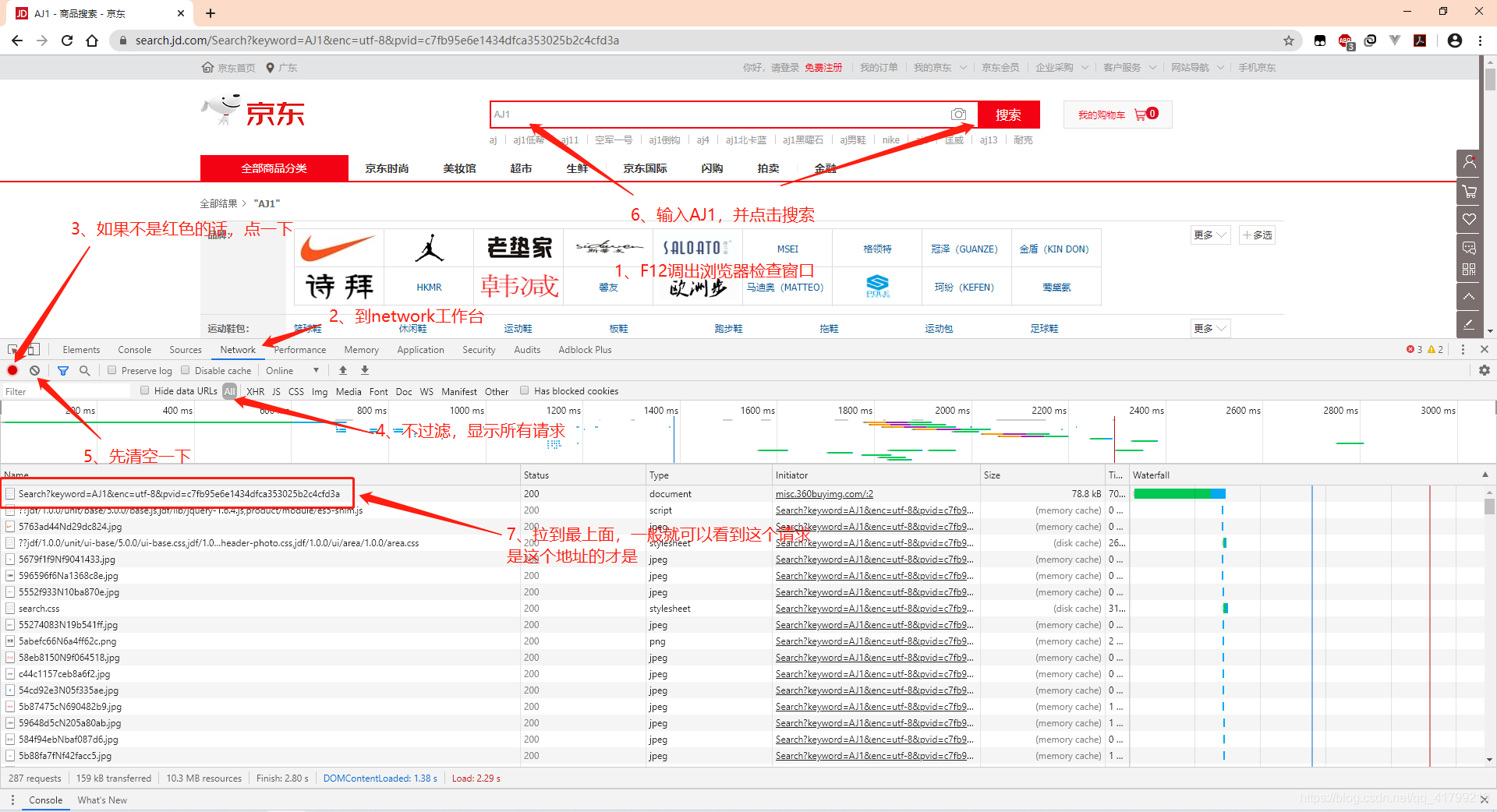1497x812 pixels.
Task: Open the Online throttling dropdown
Action: [292, 370]
